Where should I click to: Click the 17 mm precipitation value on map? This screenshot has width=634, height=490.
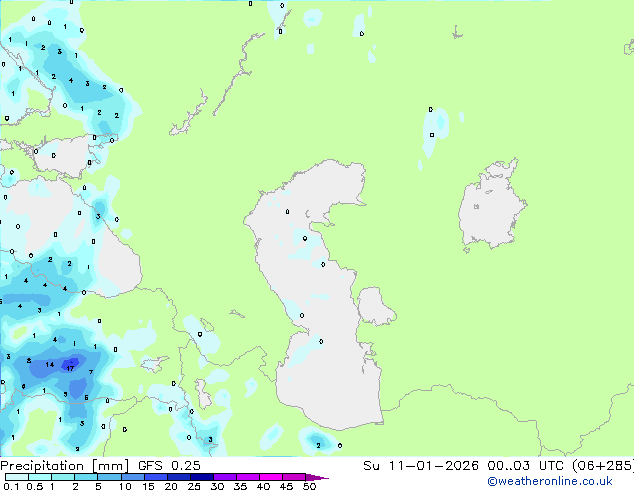[x=70, y=368]
